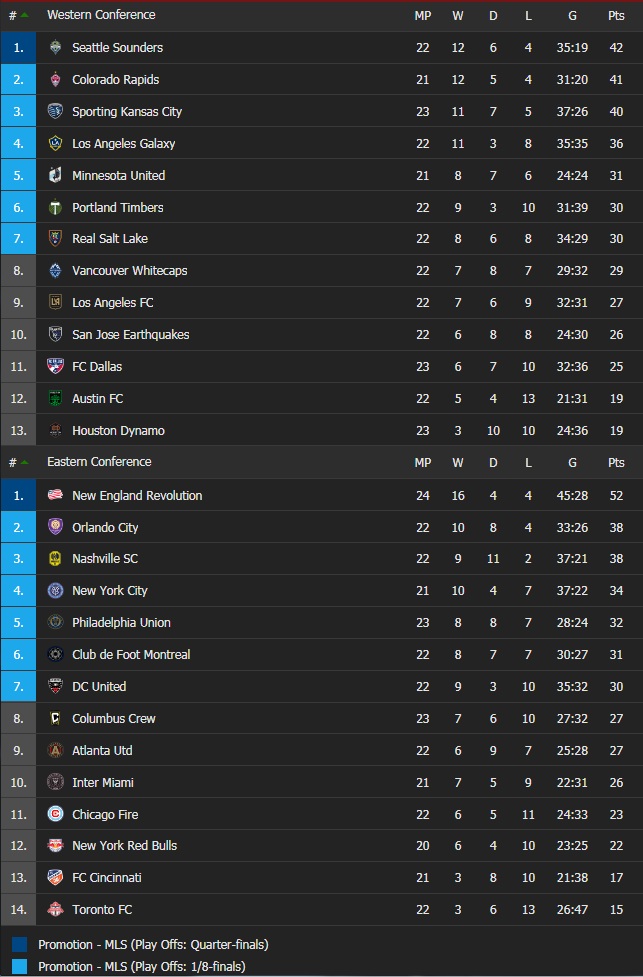This screenshot has height=977, width=643.
Task: Sort Eastern Conference by rank arrow
Action: coord(25,462)
